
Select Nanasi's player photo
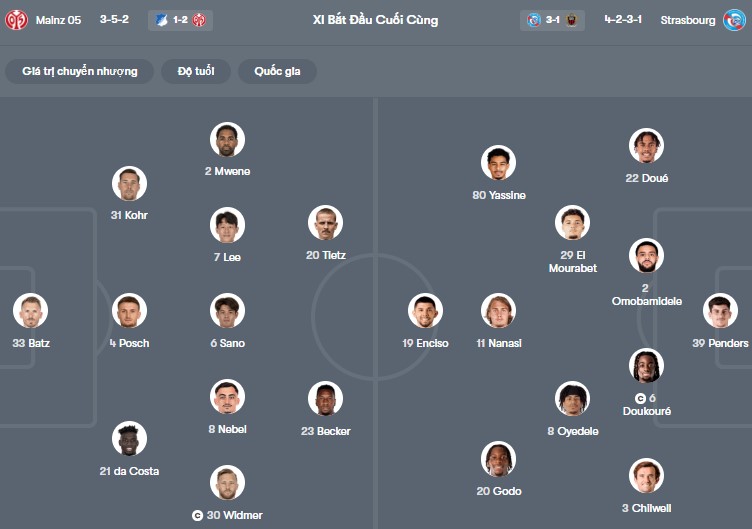tap(498, 311)
